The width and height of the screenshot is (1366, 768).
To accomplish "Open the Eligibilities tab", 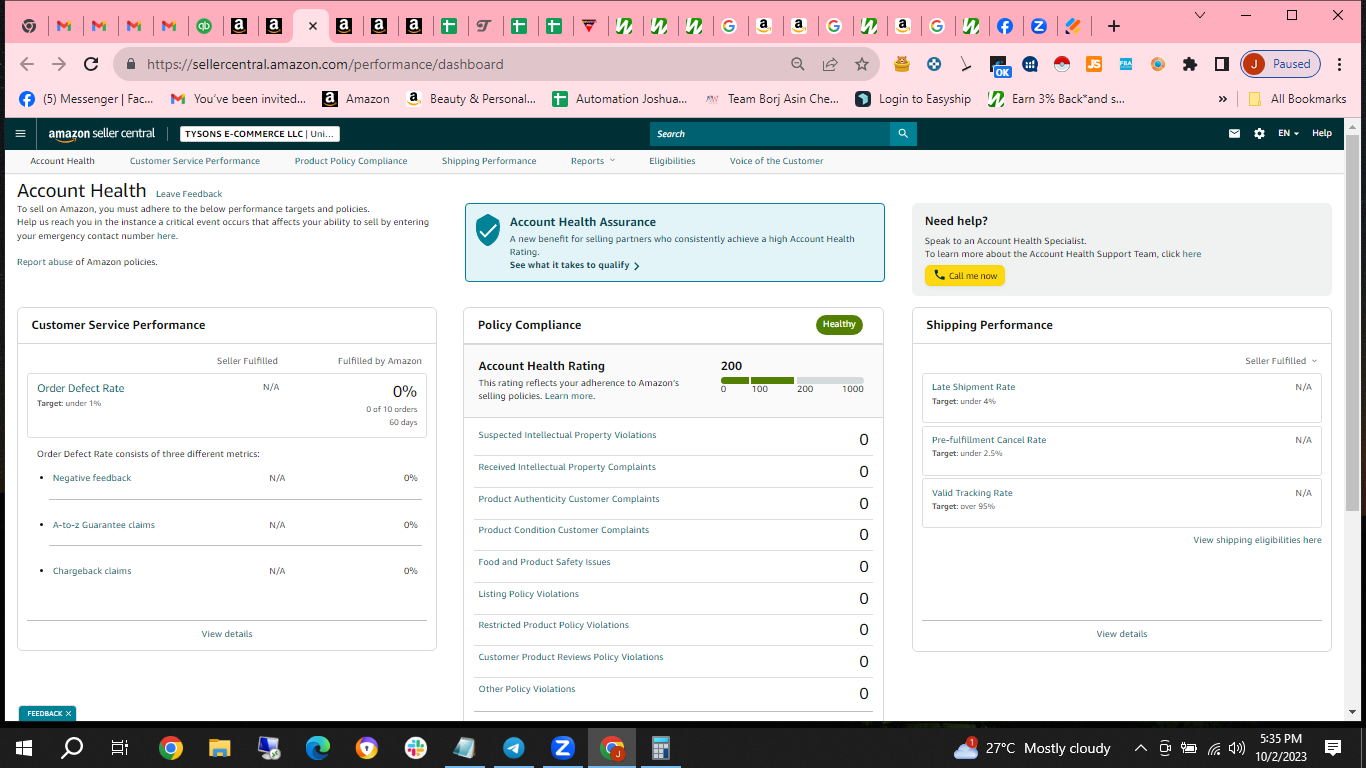I will (x=672, y=161).
